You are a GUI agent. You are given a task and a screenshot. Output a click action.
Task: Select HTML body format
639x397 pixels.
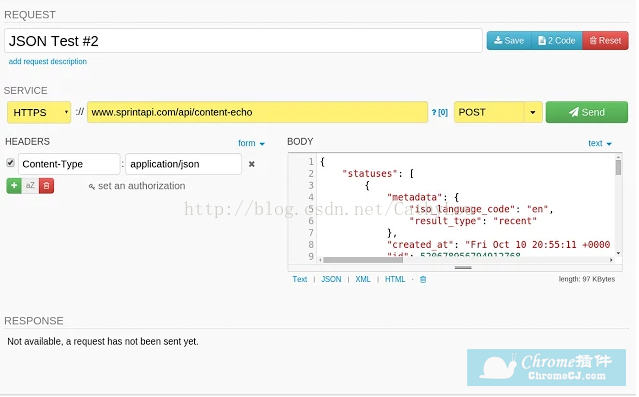tap(395, 280)
